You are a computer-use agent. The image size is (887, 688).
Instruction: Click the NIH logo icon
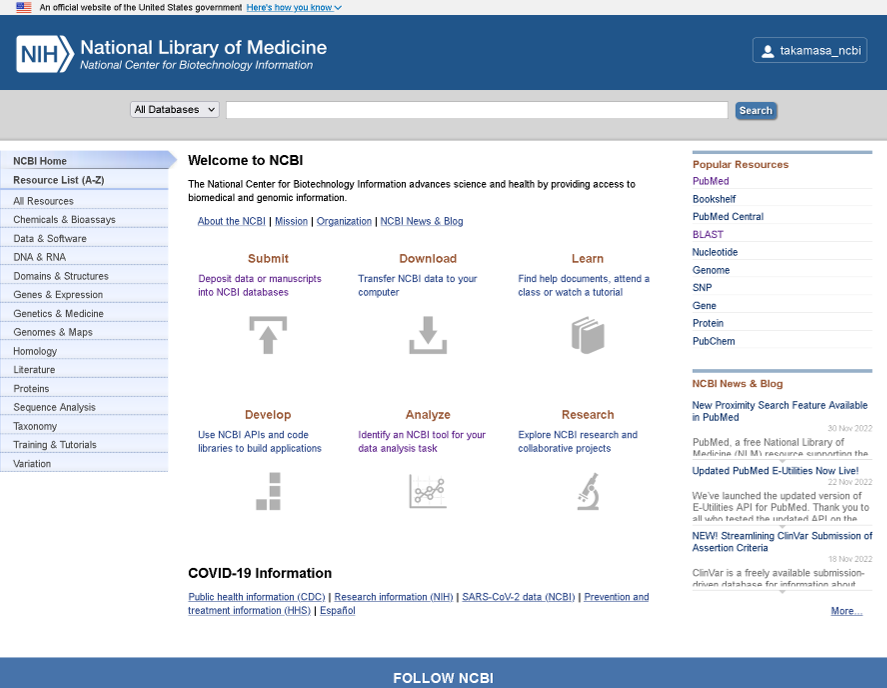(45, 54)
